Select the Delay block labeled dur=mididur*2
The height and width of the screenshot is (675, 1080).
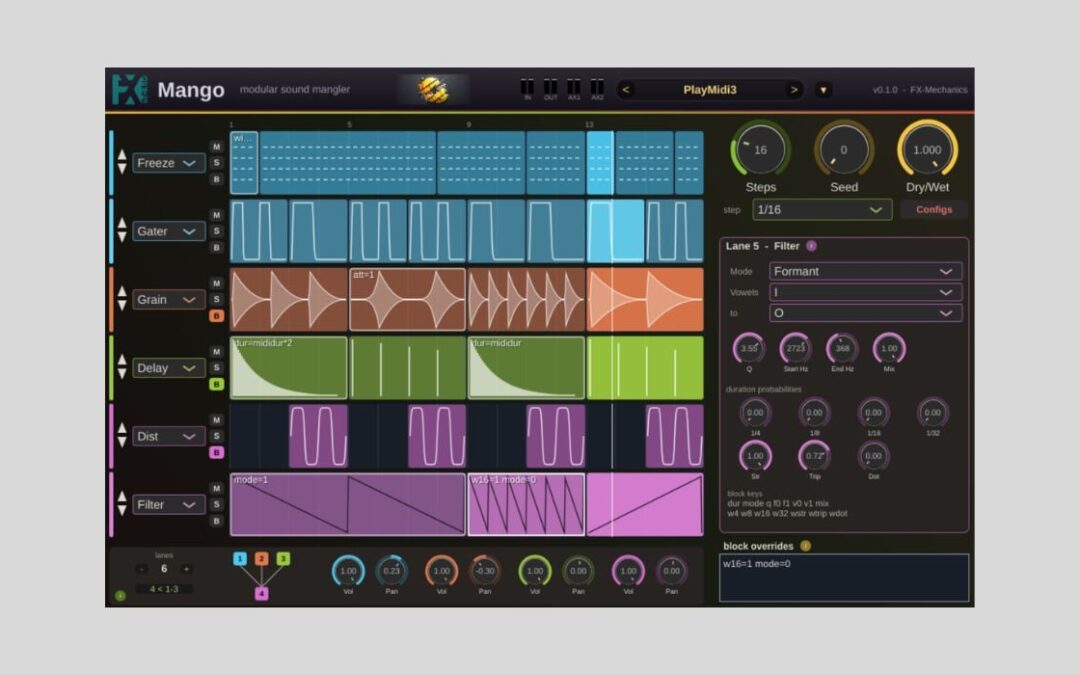[x=289, y=368]
